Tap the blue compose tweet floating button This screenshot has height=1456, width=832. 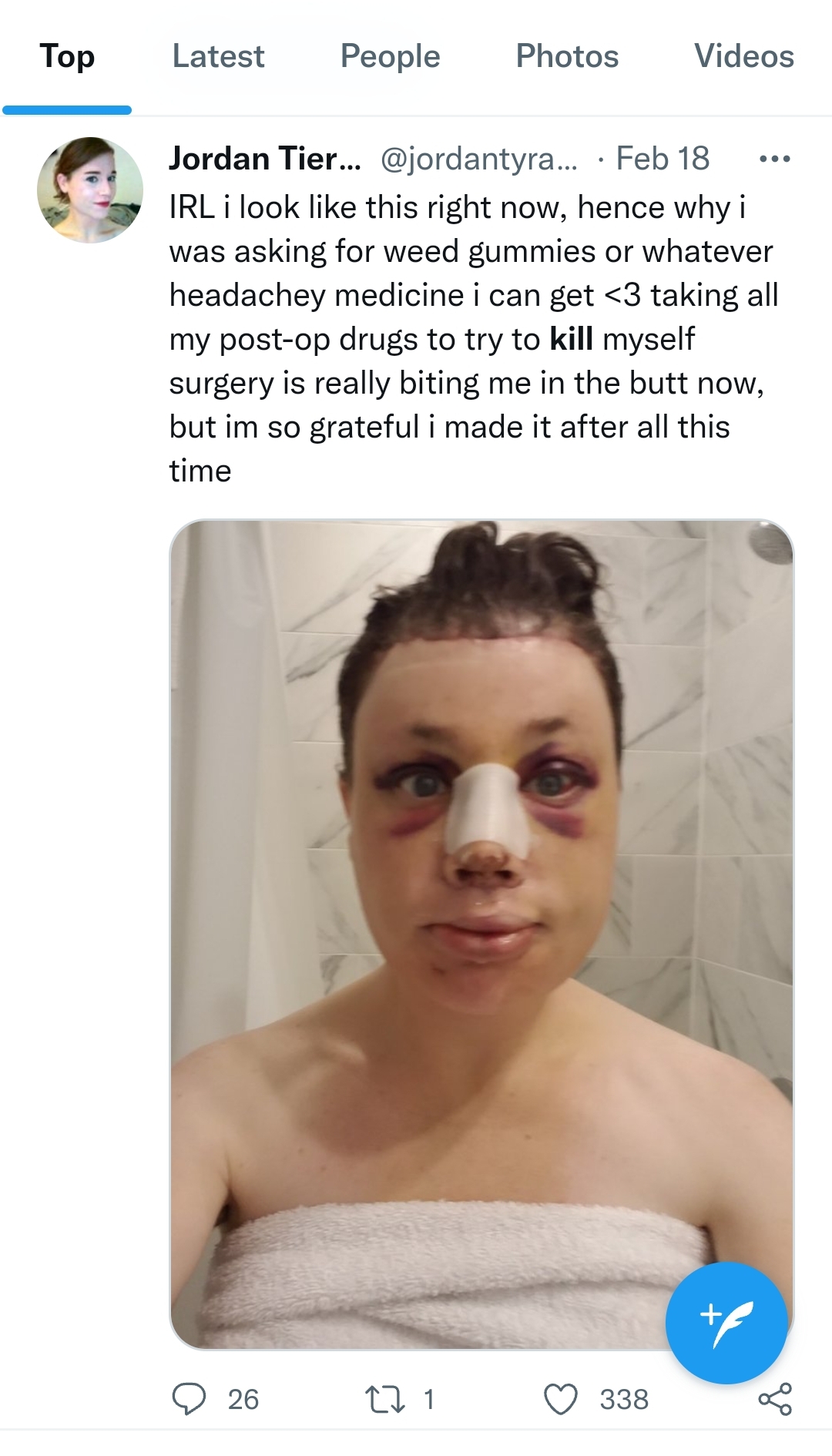(726, 1323)
